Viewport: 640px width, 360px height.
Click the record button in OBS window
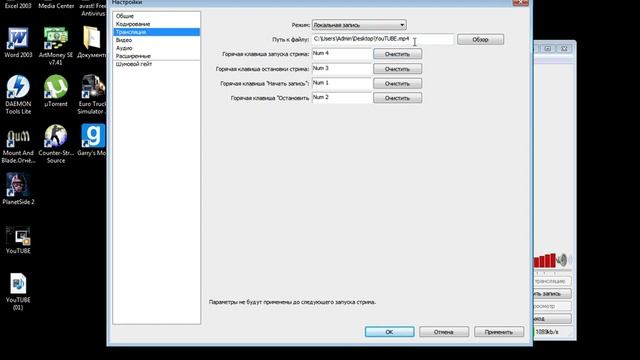[x=552, y=293]
